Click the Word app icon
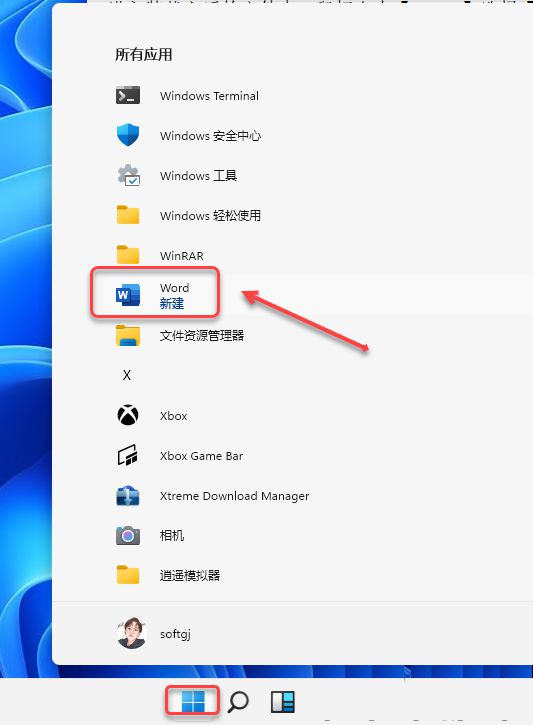The height and width of the screenshot is (725, 533). [128, 295]
